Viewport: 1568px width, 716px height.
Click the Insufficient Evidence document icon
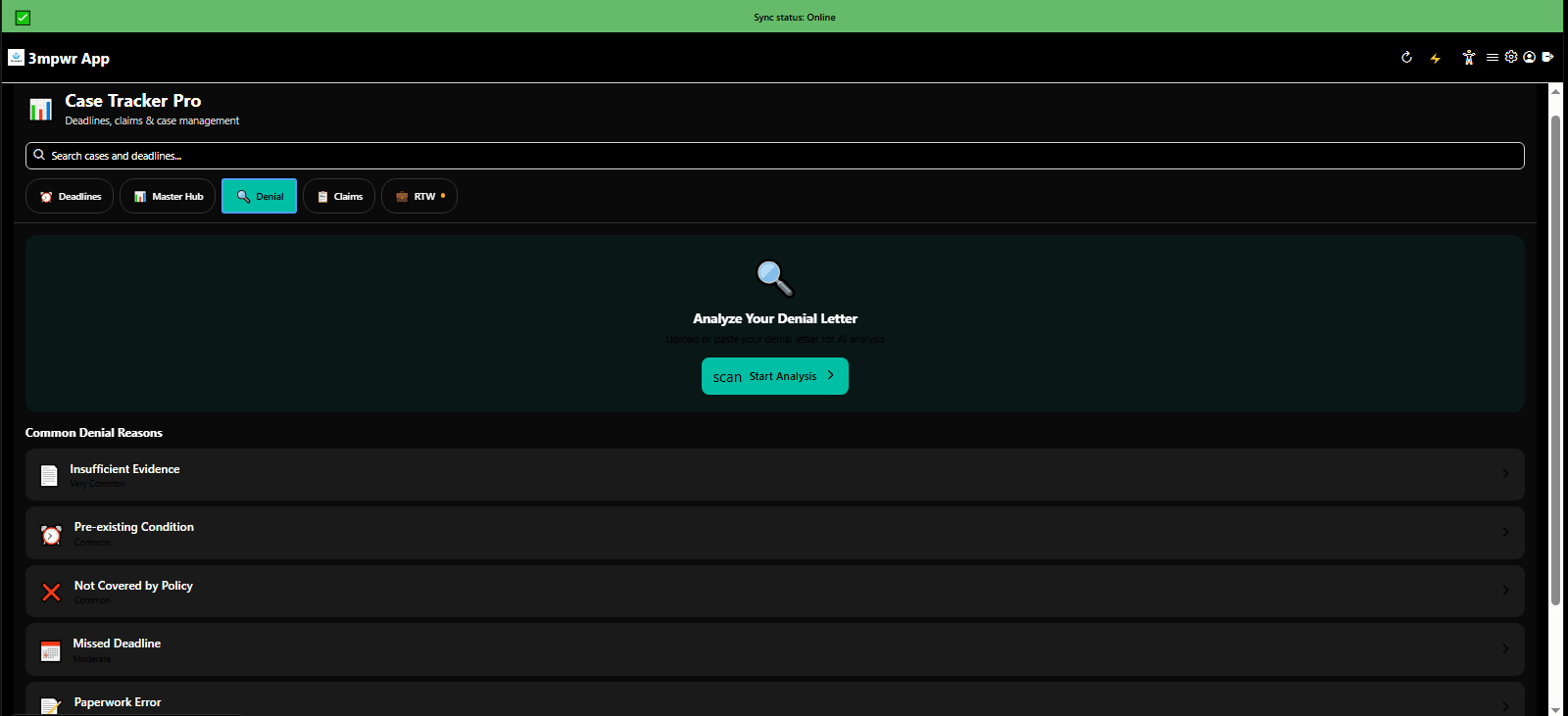pos(49,475)
